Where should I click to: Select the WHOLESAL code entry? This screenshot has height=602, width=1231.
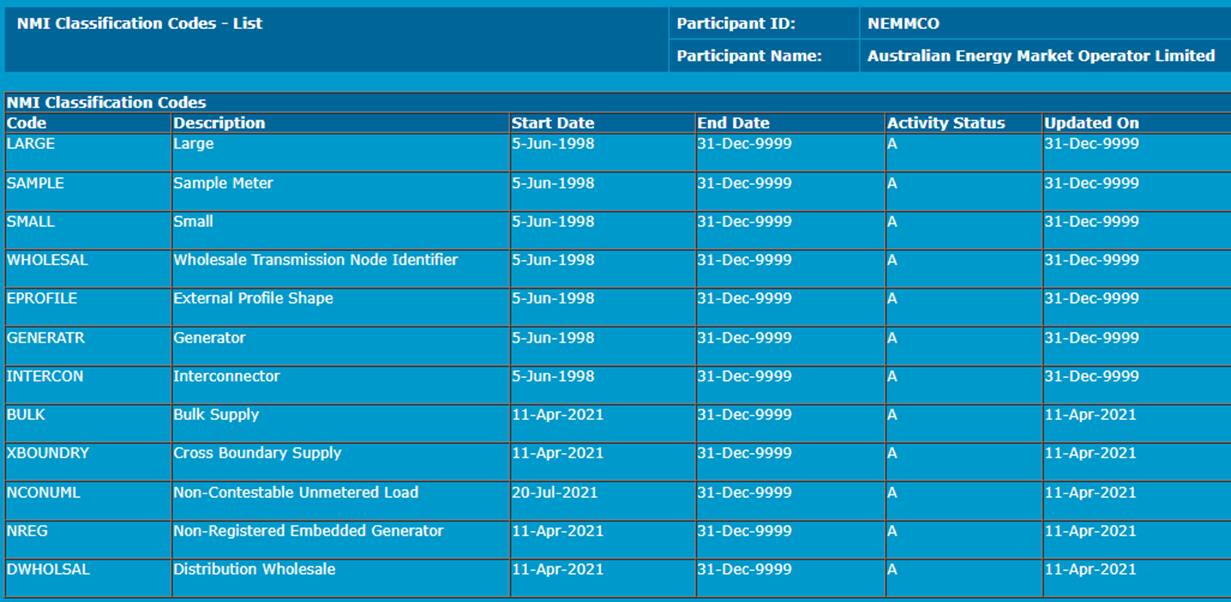tap(47, 260)
